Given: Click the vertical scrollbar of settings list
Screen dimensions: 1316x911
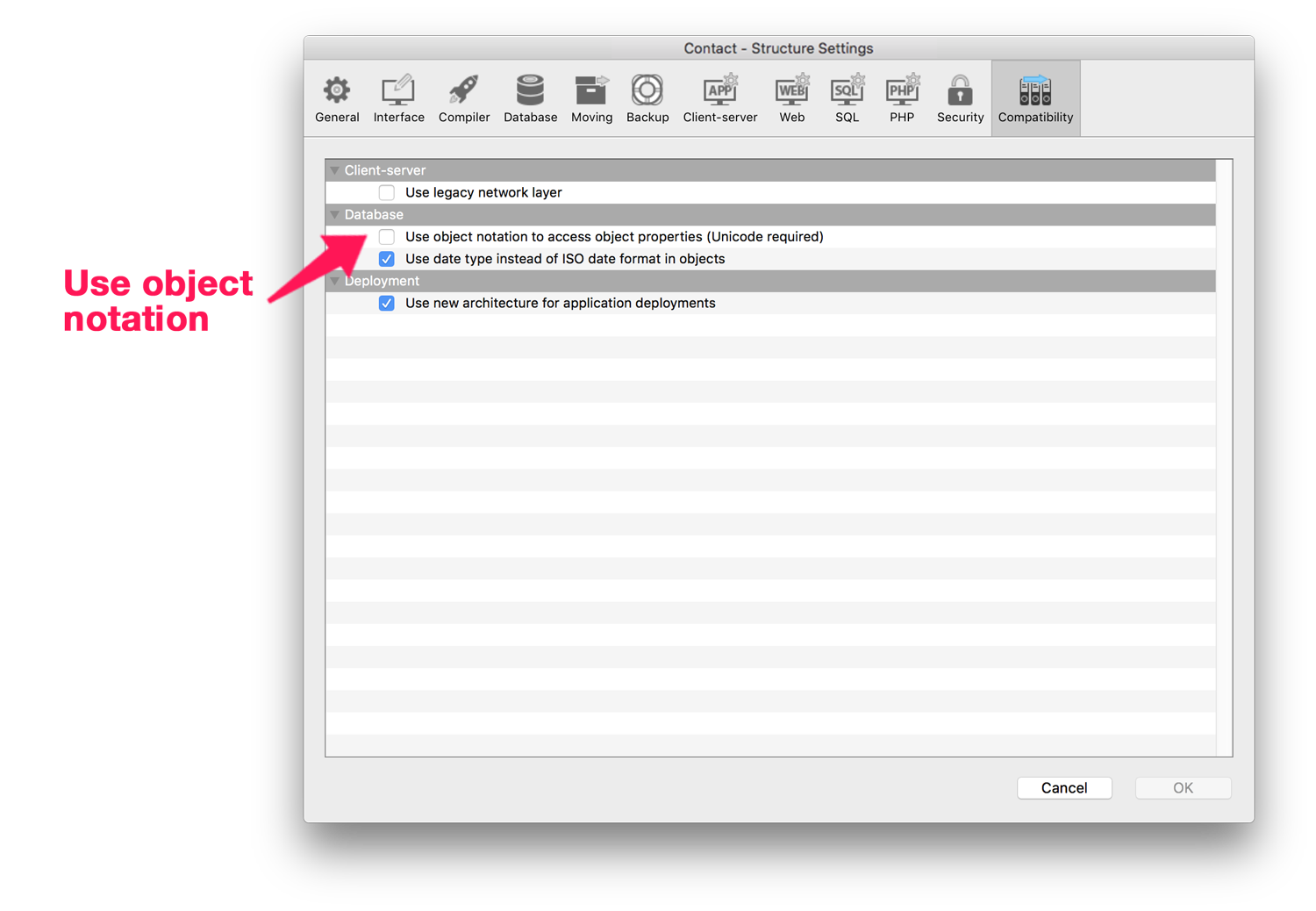Looking at the screenshot, I should coord(1224,457).
